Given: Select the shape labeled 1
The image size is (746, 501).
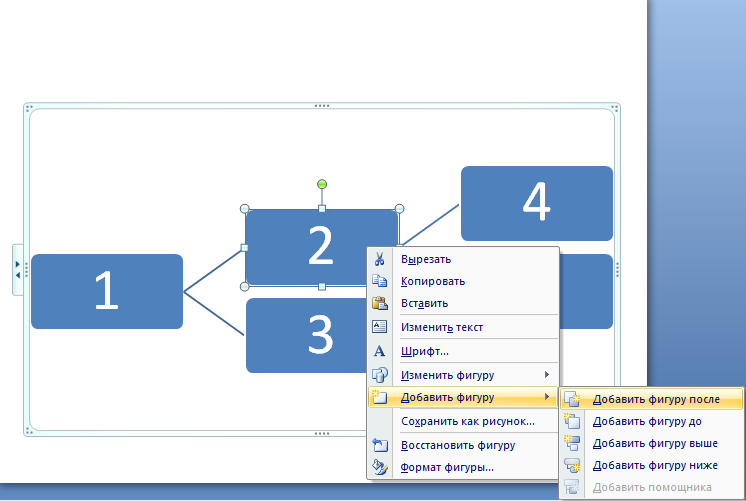Looking at the screenshot, I should coord(107,291).
